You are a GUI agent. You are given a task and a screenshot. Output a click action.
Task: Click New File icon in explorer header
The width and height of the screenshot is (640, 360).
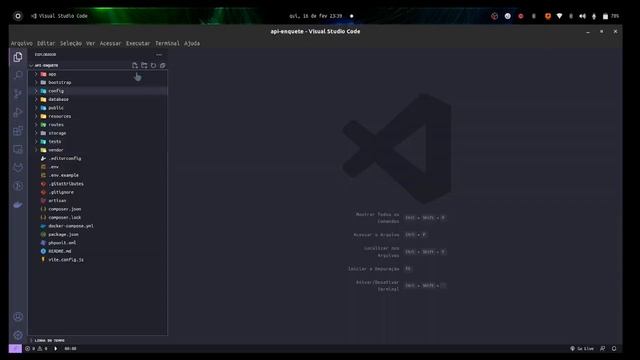tap(135, 65)
